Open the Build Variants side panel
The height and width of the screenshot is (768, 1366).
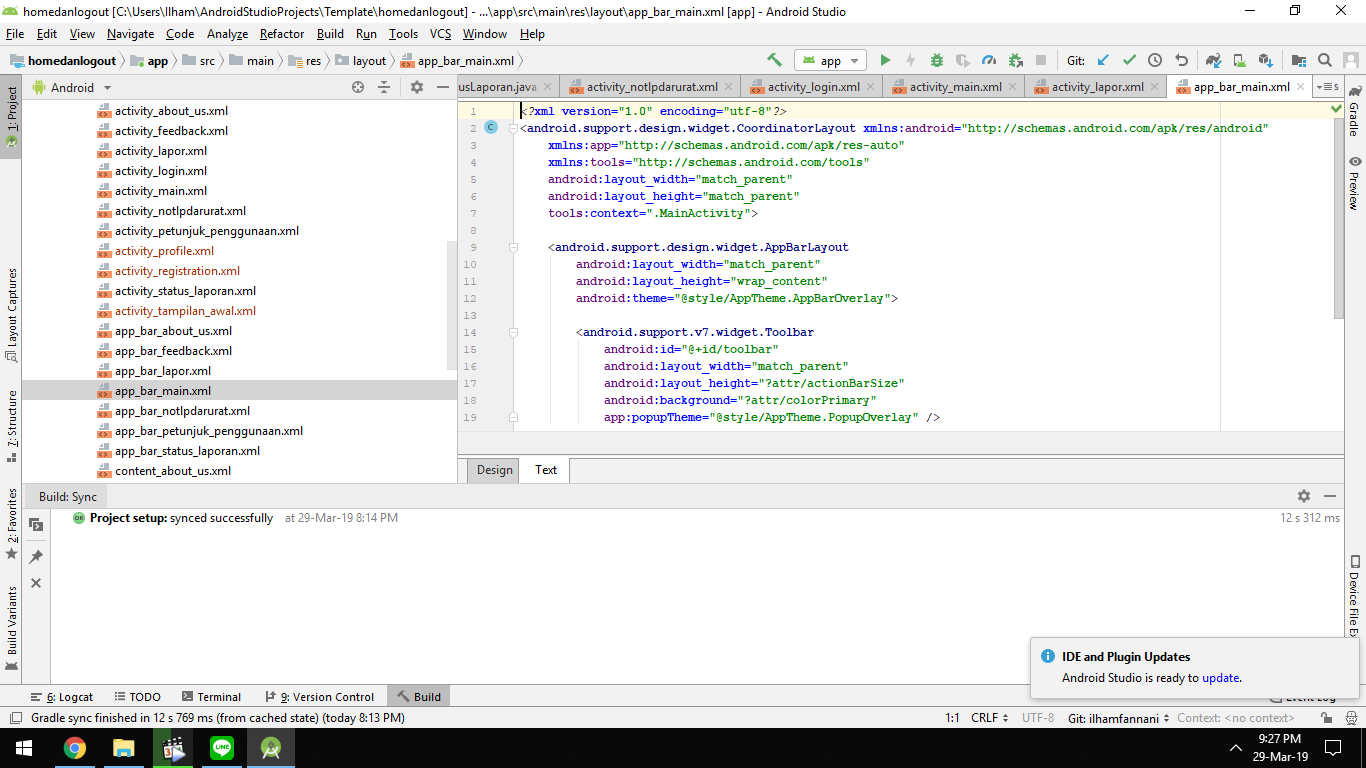[x=12, y=628]
